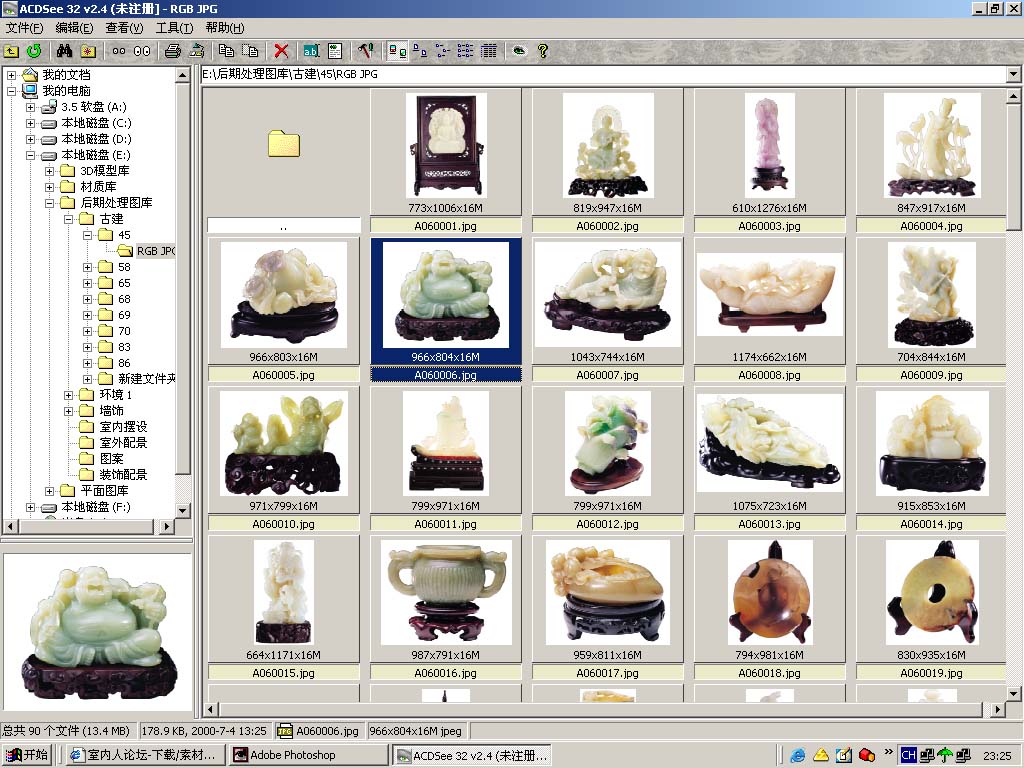Open the folder path dropdown arrow

(1013, 75)
